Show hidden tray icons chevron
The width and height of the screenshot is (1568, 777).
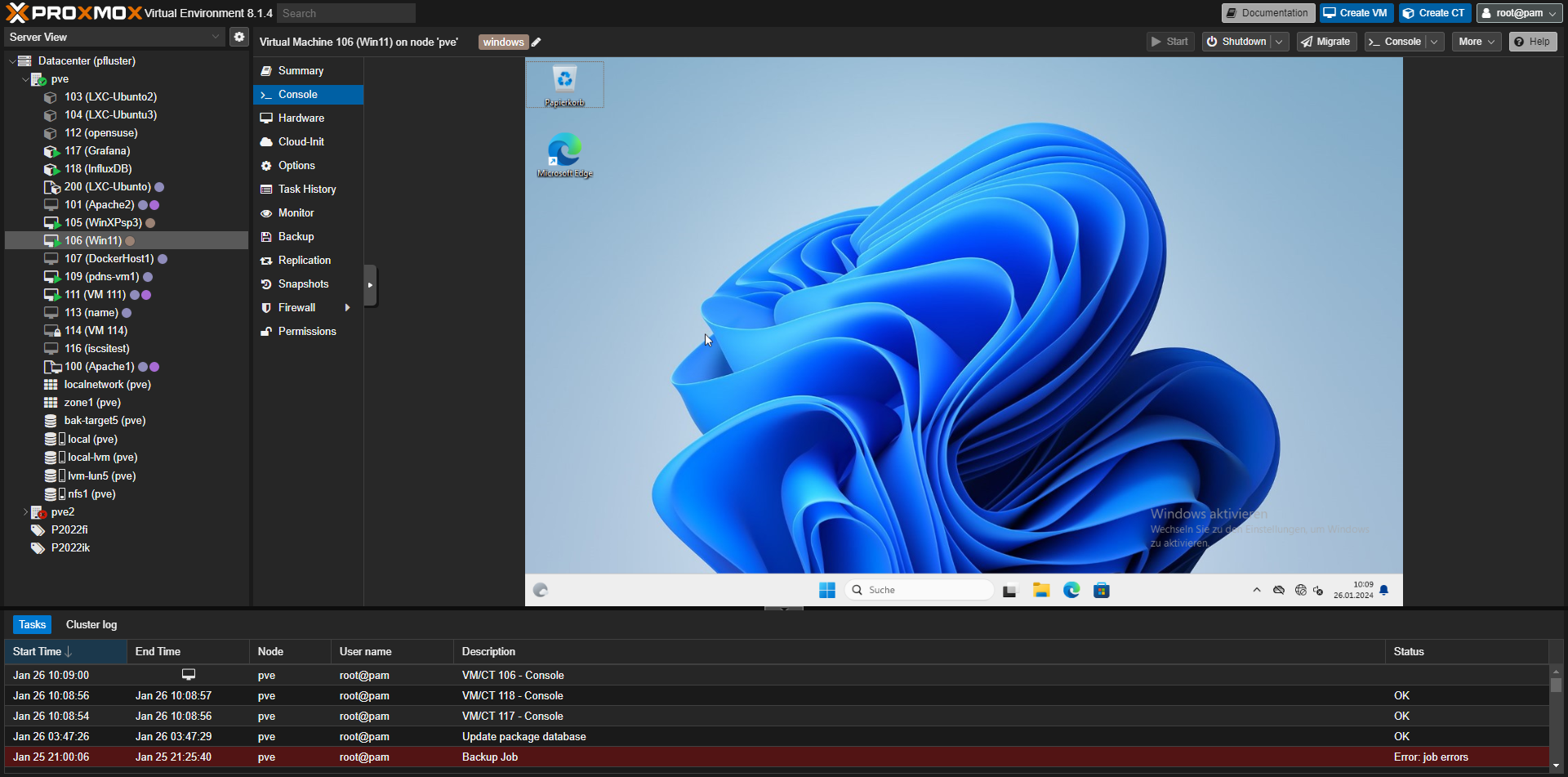tap(1257, 590)
